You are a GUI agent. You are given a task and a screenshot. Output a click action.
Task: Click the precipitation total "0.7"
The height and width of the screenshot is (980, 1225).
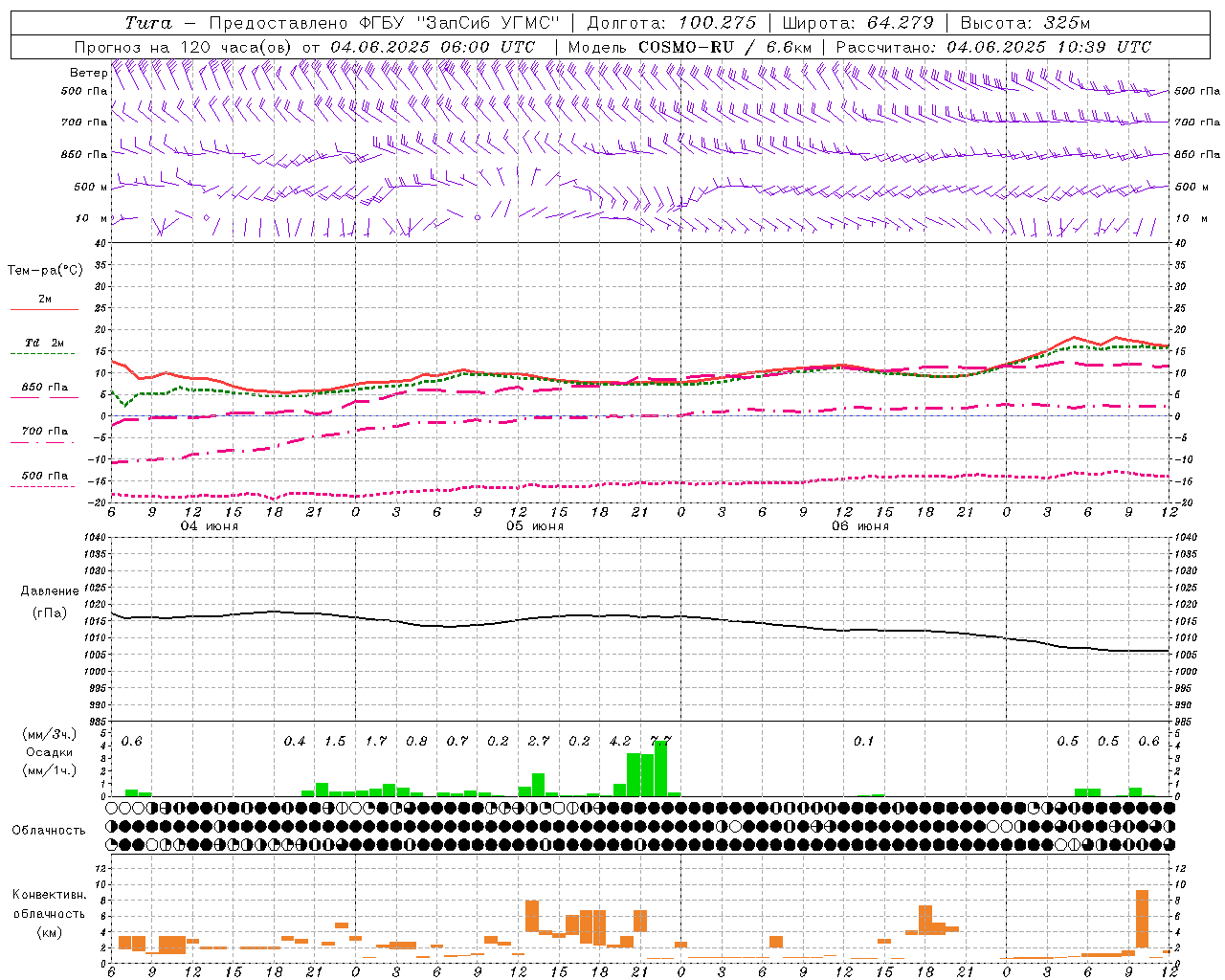coord(457,742)
